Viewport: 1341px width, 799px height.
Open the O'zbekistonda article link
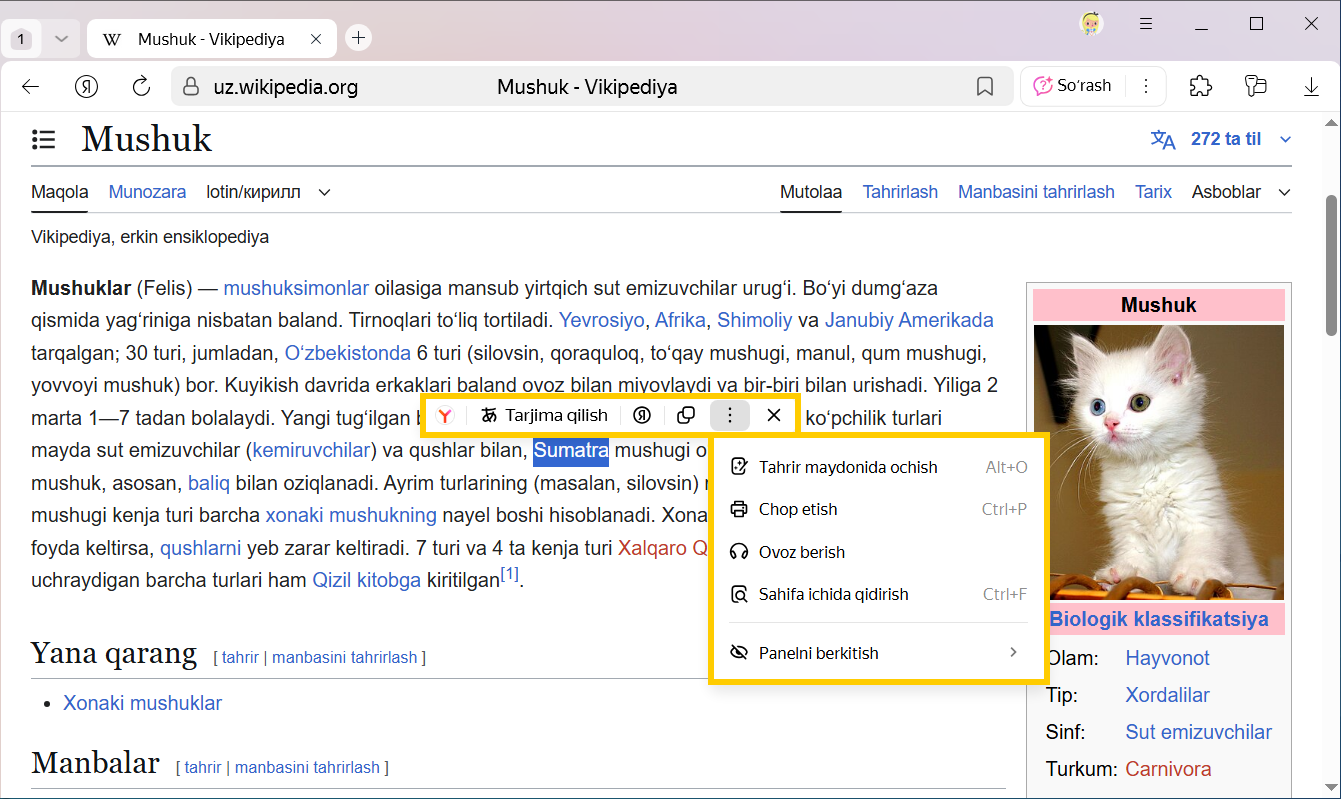(x=347, y=353)
